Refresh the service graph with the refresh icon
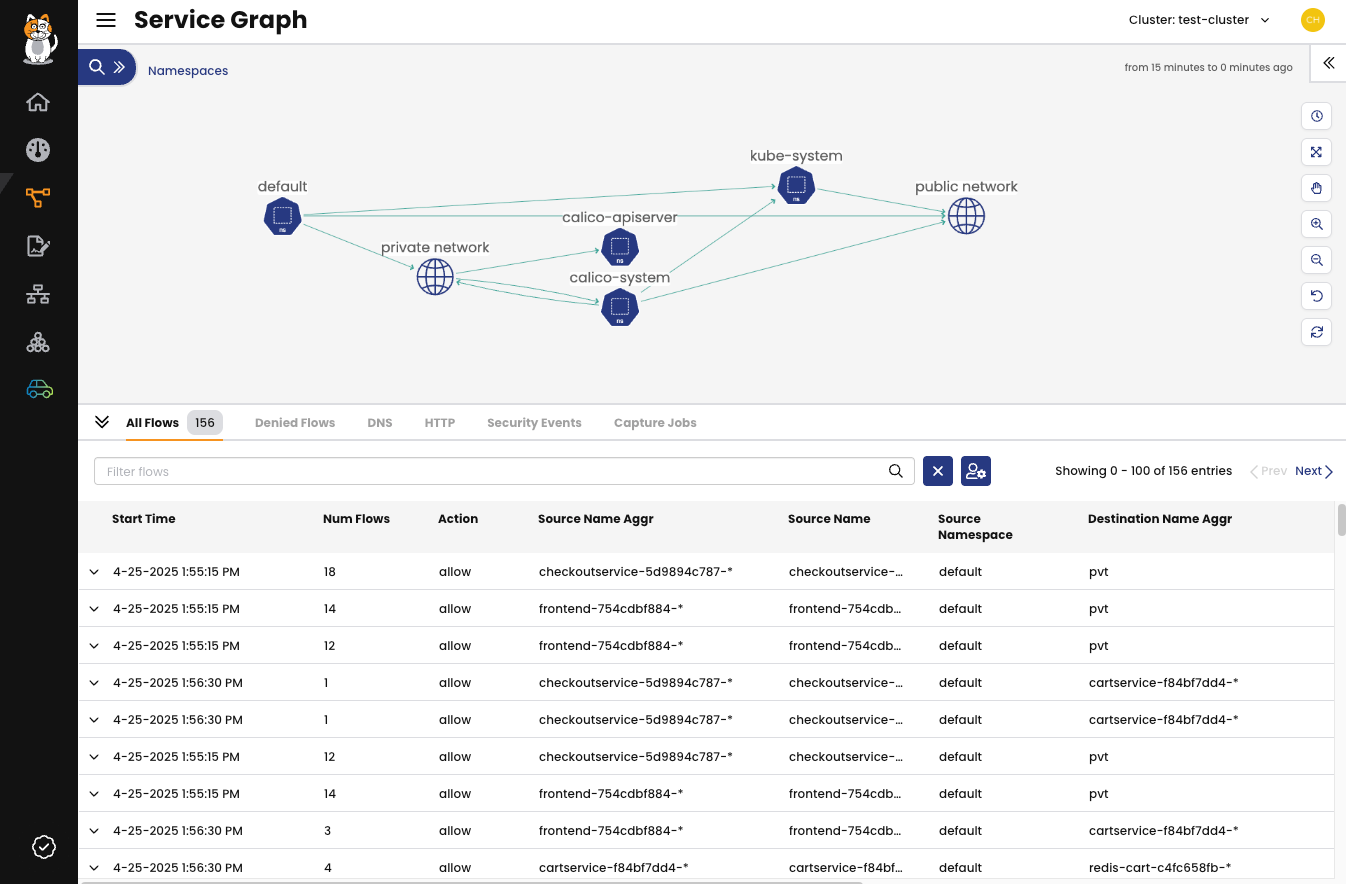The image size is (1346, 884). tap(1316, 331)
